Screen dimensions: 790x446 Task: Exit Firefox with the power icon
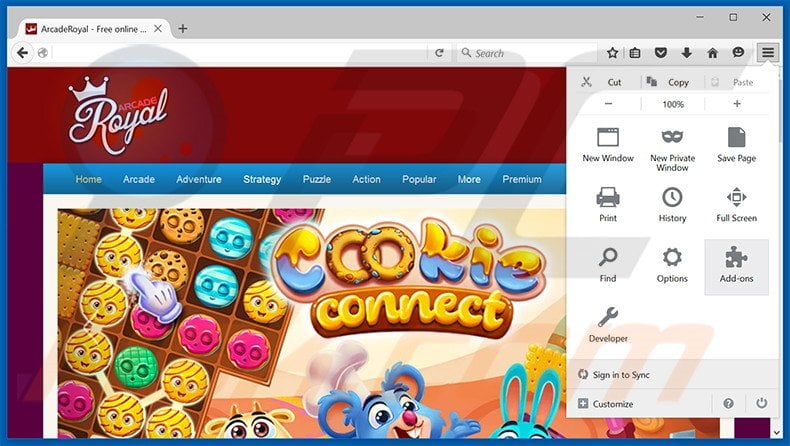point(761,403)
